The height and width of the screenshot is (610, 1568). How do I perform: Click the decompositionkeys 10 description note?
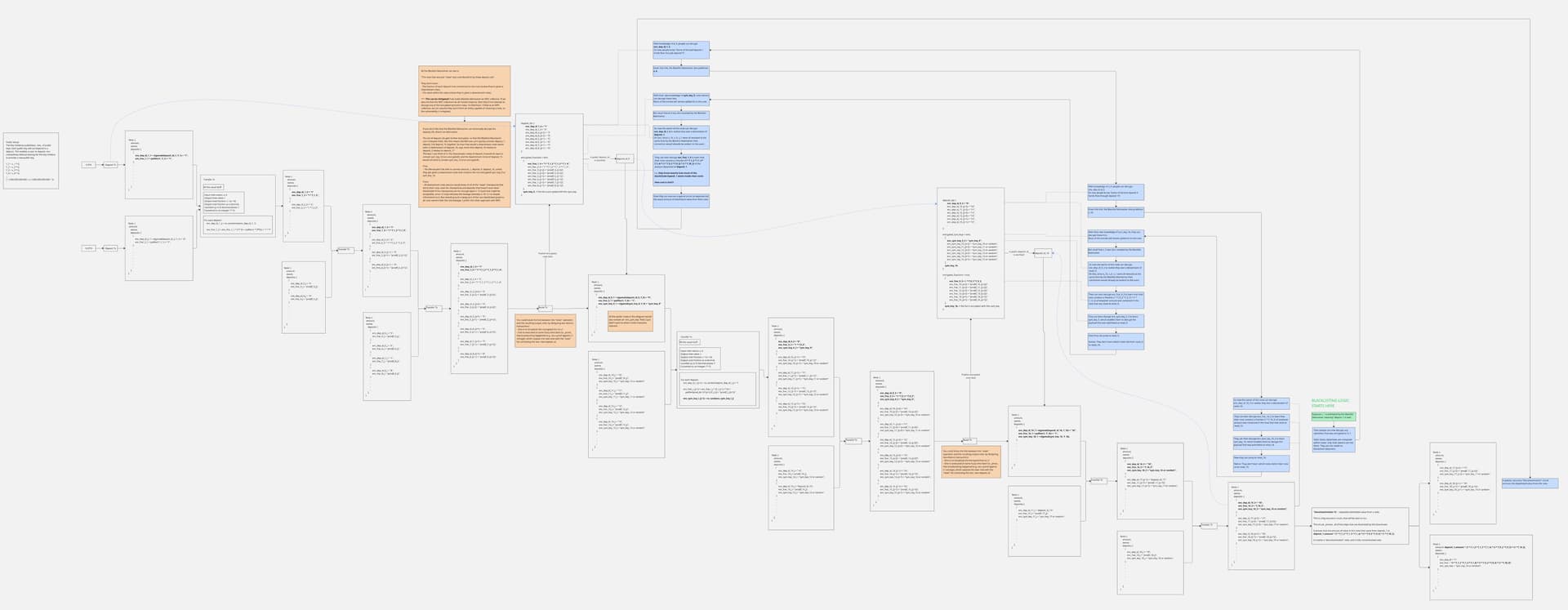tap(1360, 526)
